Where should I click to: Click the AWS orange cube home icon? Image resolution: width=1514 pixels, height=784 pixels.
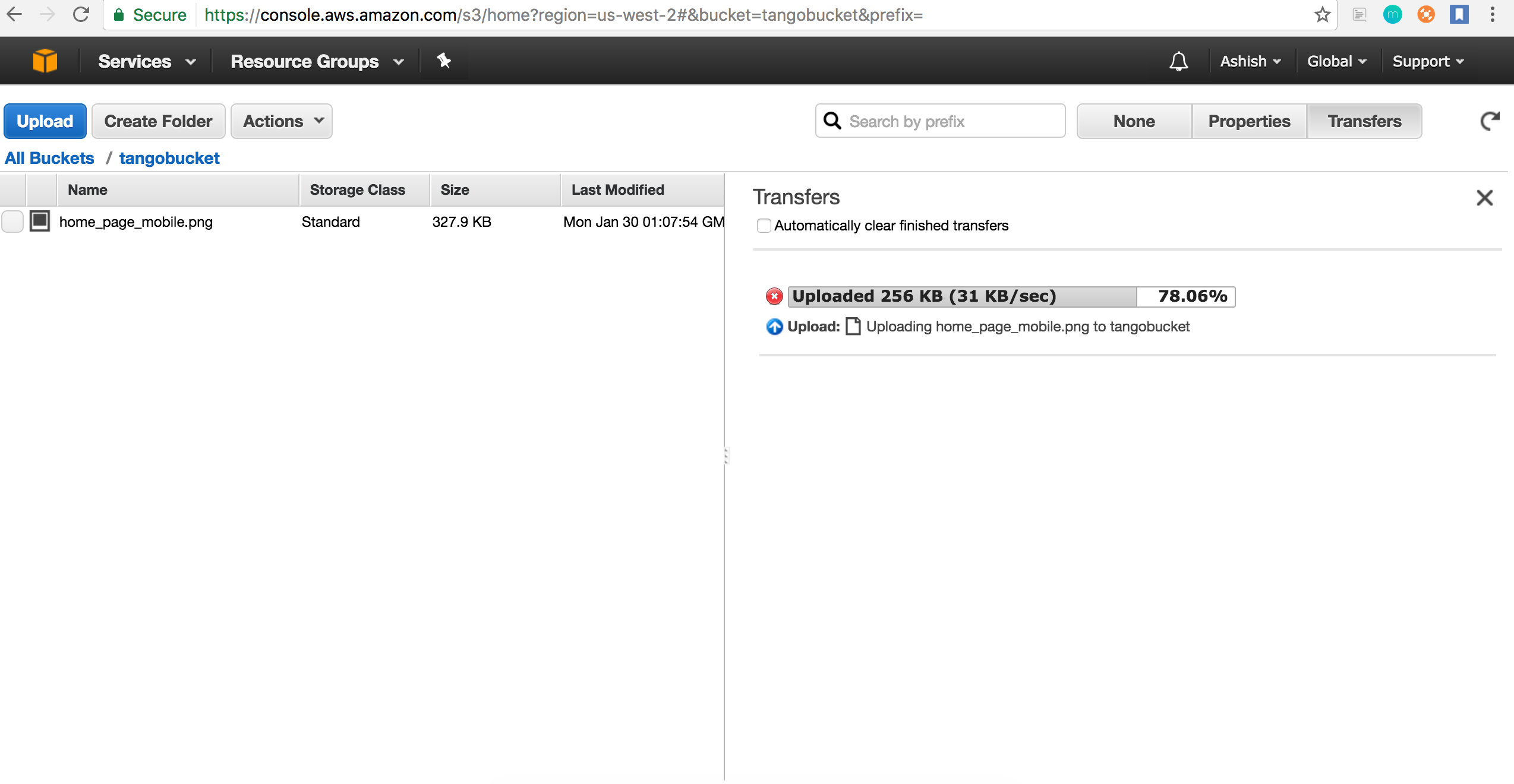[x=45, y=61]
